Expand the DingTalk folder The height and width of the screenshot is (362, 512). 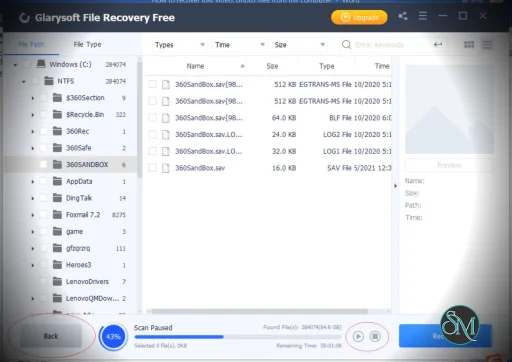point(33,198)
